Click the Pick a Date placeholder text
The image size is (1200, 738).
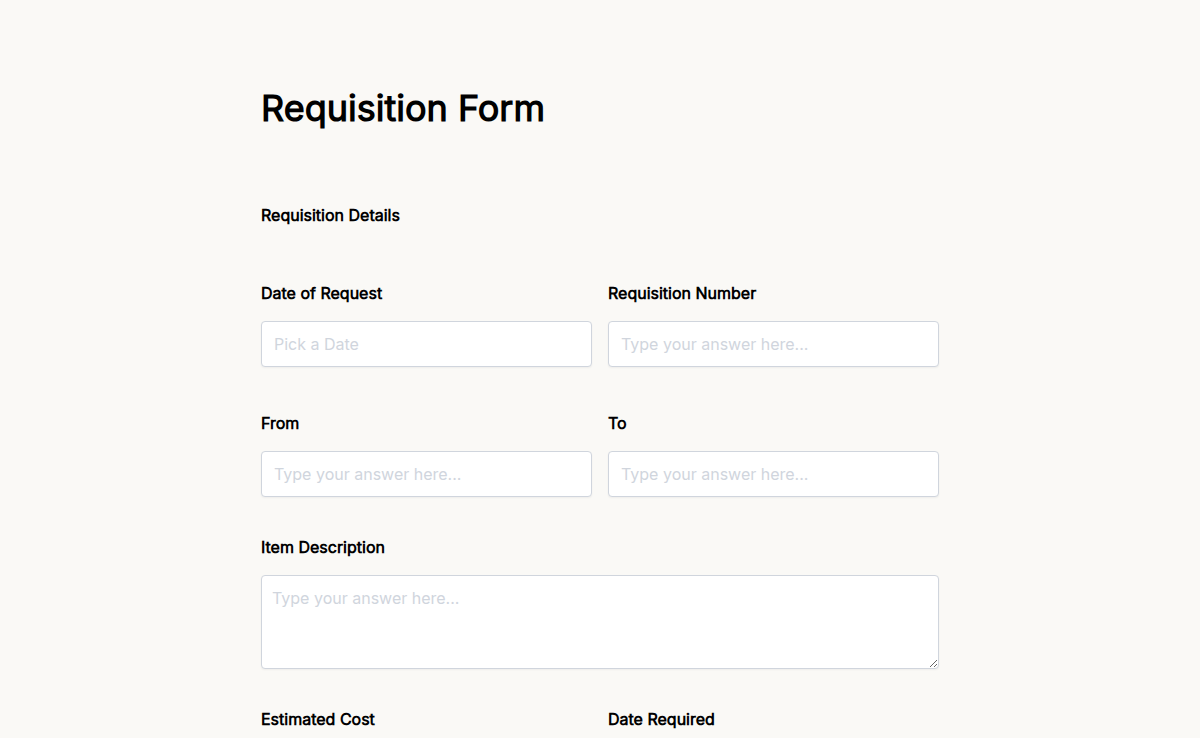click(x=316, y=344)
